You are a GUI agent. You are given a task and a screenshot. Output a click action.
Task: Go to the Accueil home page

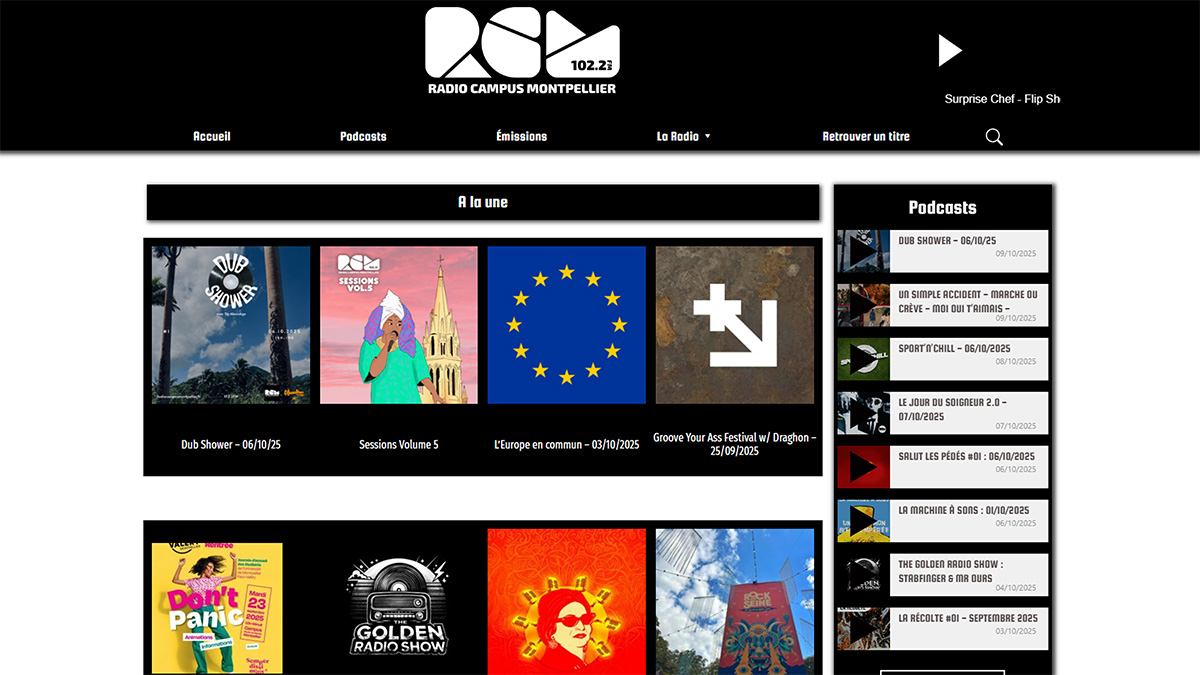click(x=211, y=136)
